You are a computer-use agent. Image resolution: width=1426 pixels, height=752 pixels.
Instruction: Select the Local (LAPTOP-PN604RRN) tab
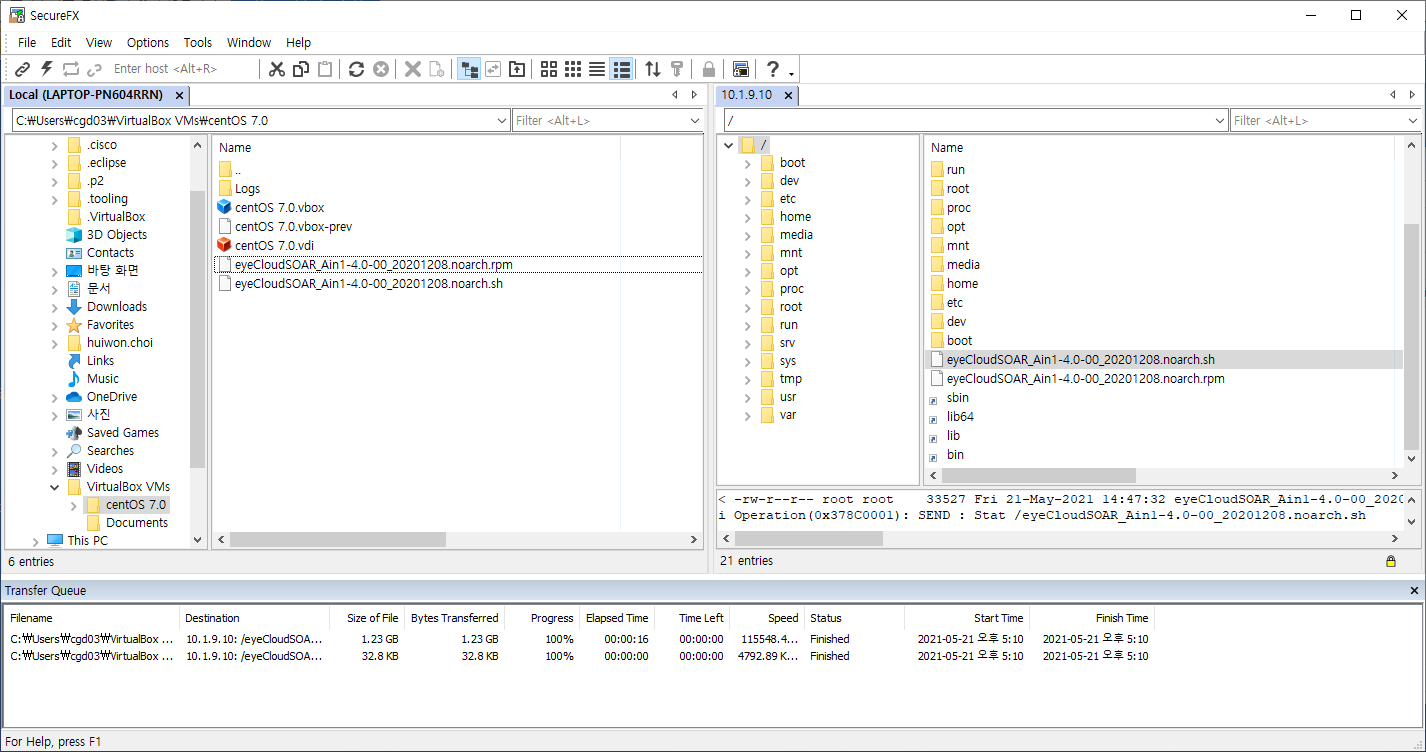86,95
